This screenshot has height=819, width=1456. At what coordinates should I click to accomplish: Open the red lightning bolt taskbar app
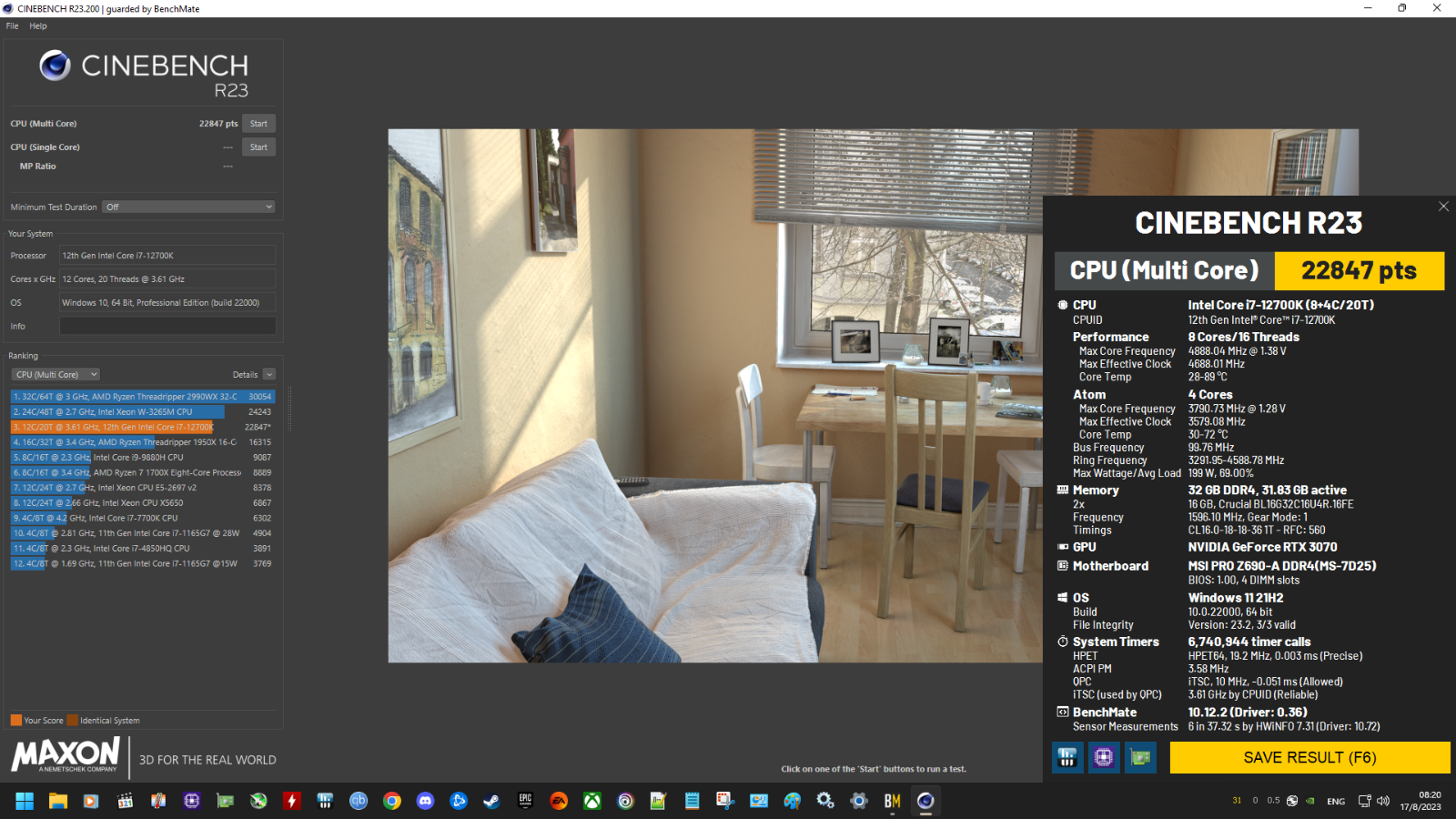coord(291,801)
